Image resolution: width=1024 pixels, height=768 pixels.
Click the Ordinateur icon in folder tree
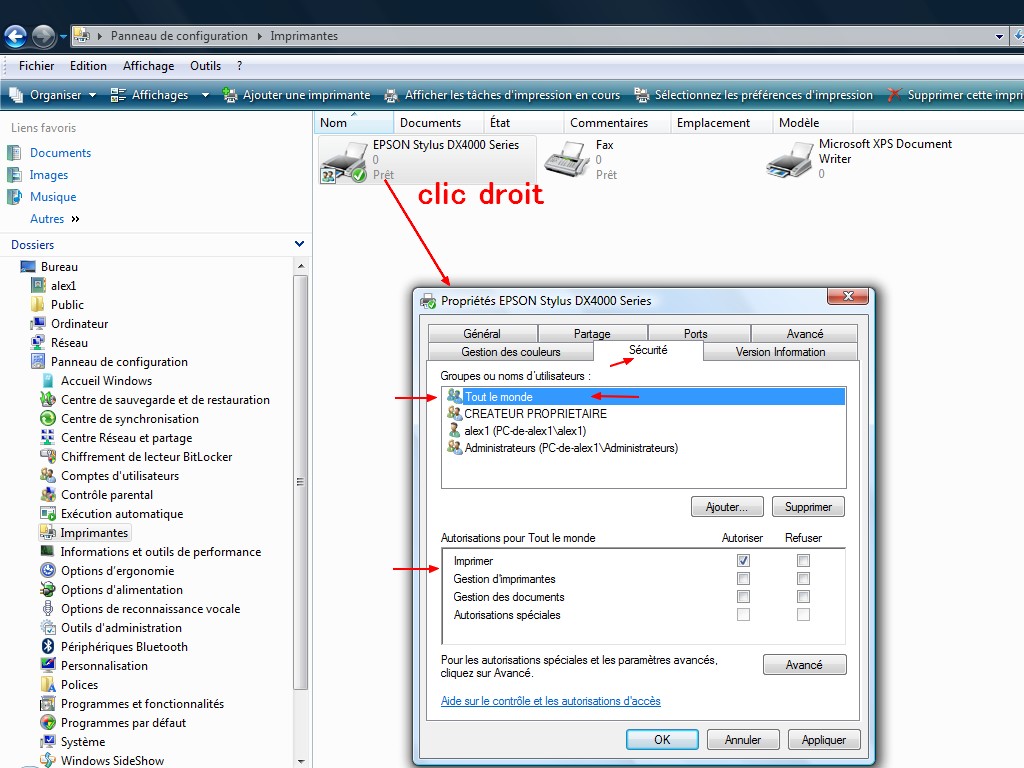click(x=38, y=323)
